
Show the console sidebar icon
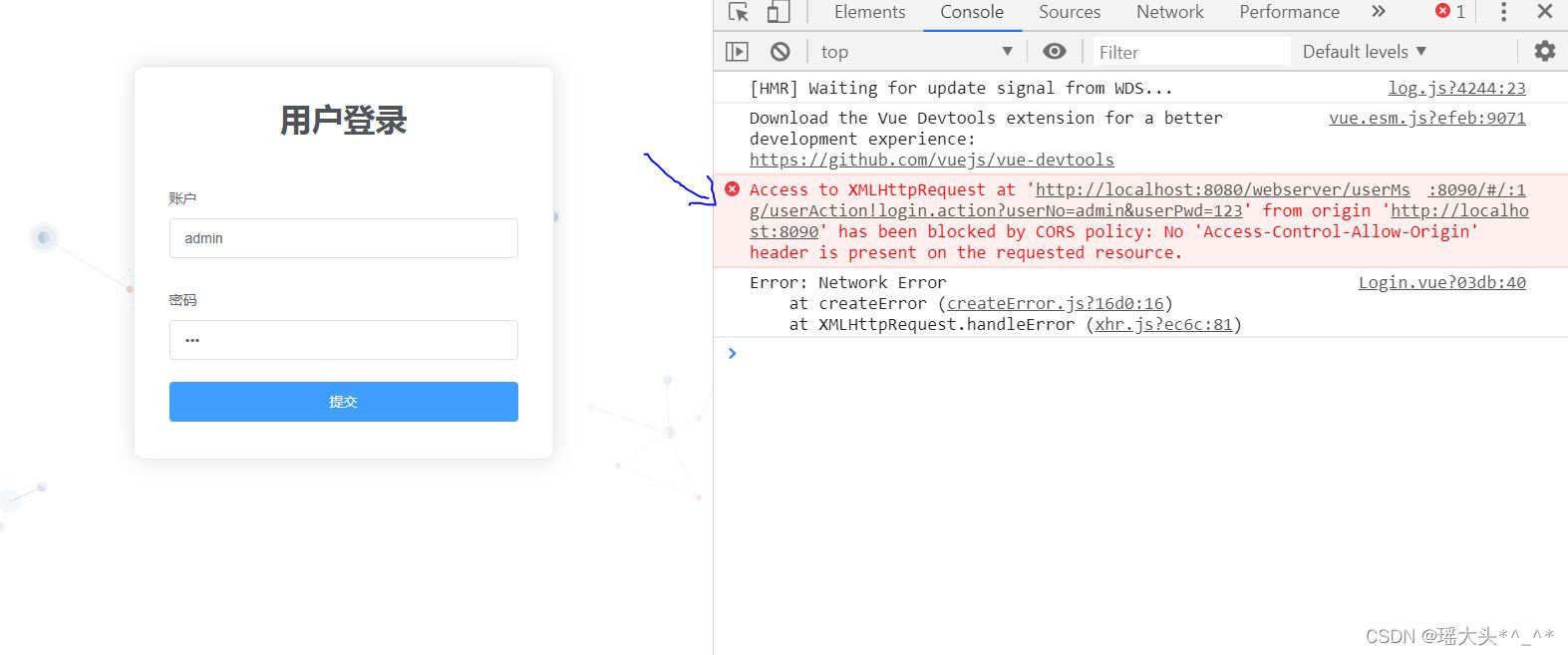[737, 52]
